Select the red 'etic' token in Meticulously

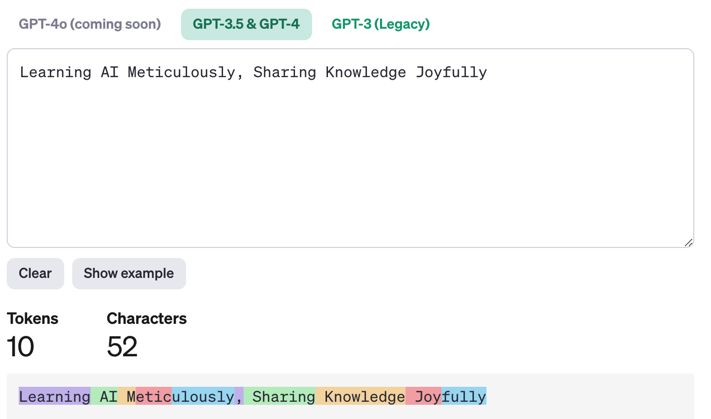pos(153,396)
